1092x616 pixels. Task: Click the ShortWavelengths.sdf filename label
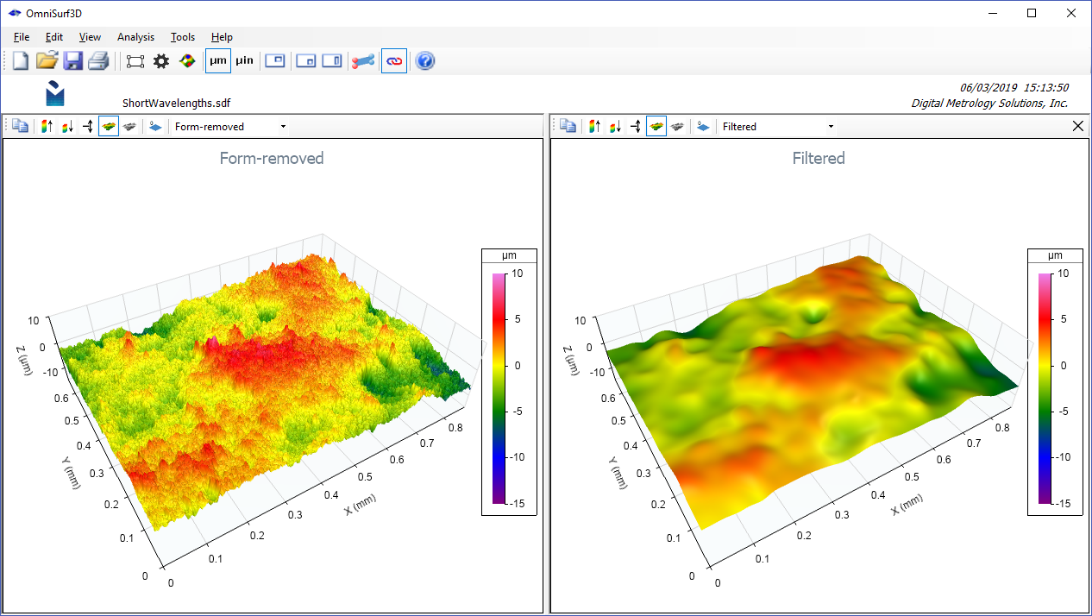tap(177, 102)
